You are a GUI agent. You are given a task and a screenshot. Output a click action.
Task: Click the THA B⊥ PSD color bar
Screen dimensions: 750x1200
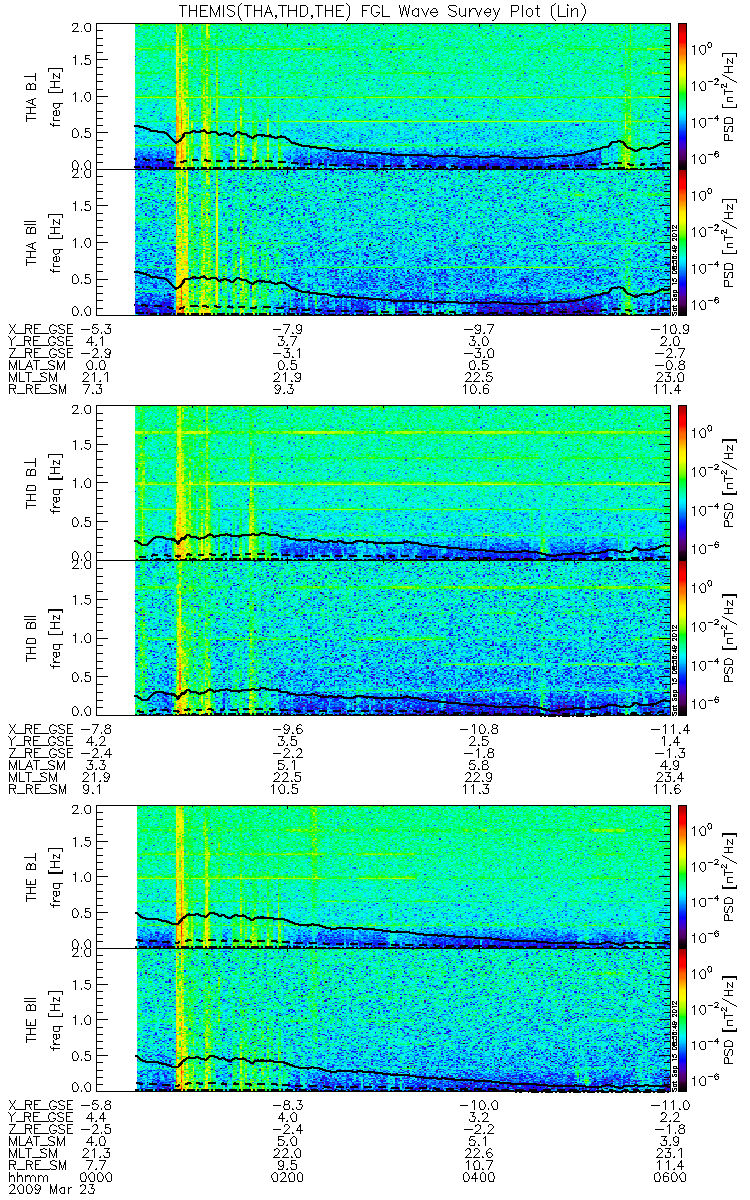tap(683, 94)
